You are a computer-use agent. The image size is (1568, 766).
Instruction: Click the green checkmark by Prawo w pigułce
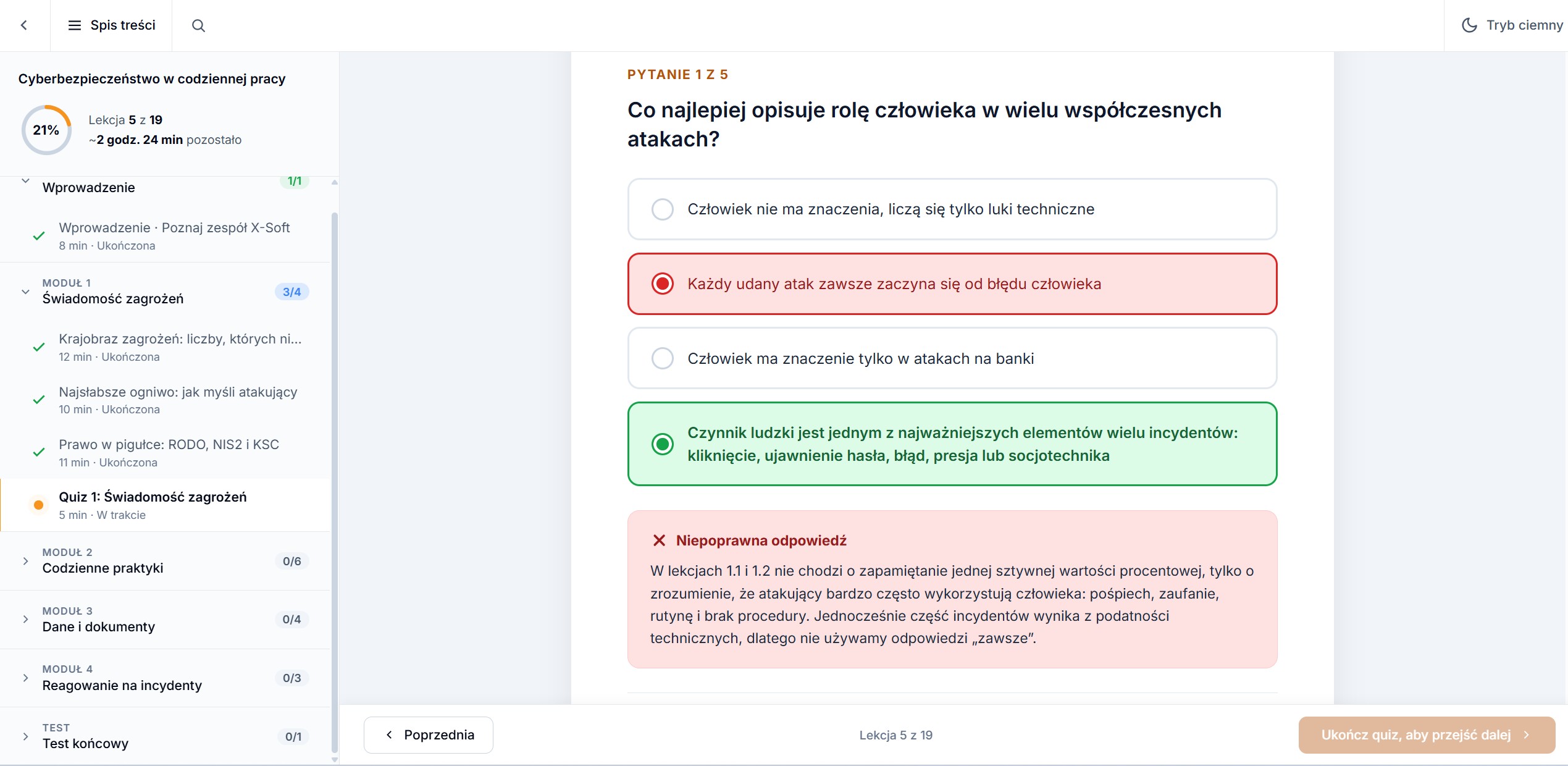pos(39,452)
